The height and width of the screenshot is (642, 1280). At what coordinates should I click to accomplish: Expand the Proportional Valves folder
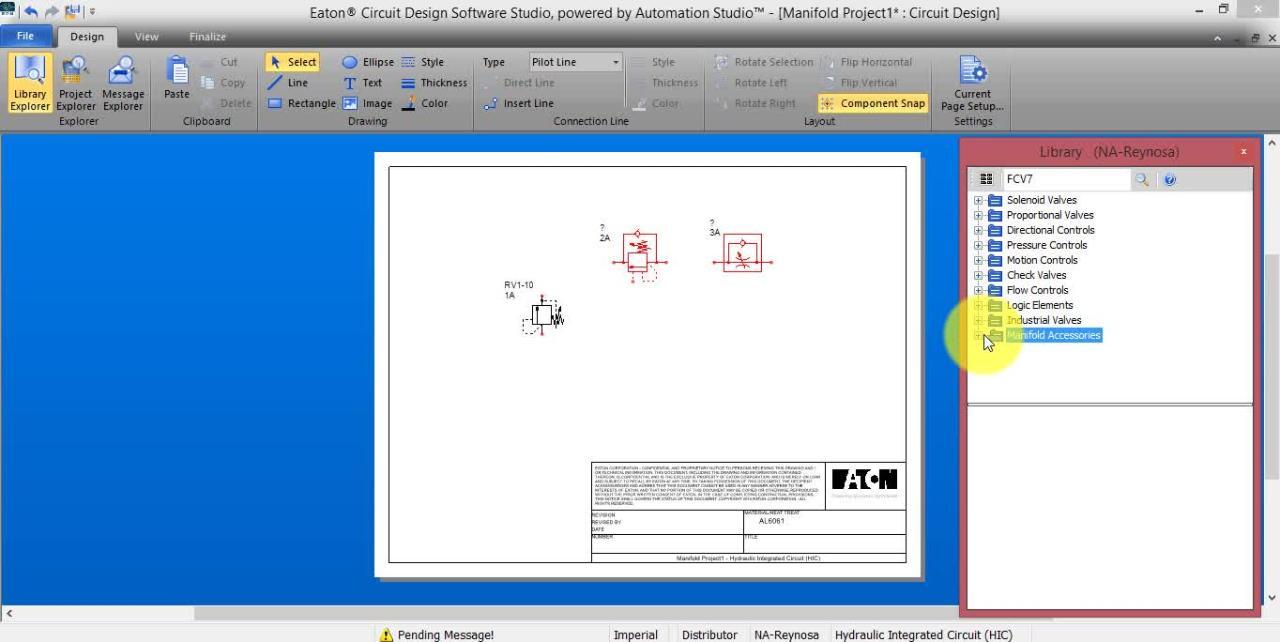978,215
